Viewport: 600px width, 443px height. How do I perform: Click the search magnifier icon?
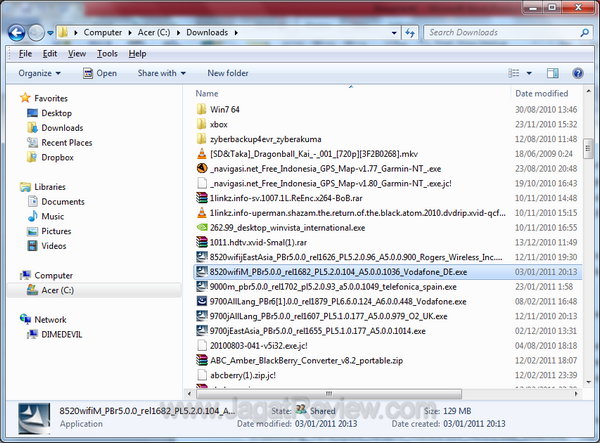pos(584,33)
